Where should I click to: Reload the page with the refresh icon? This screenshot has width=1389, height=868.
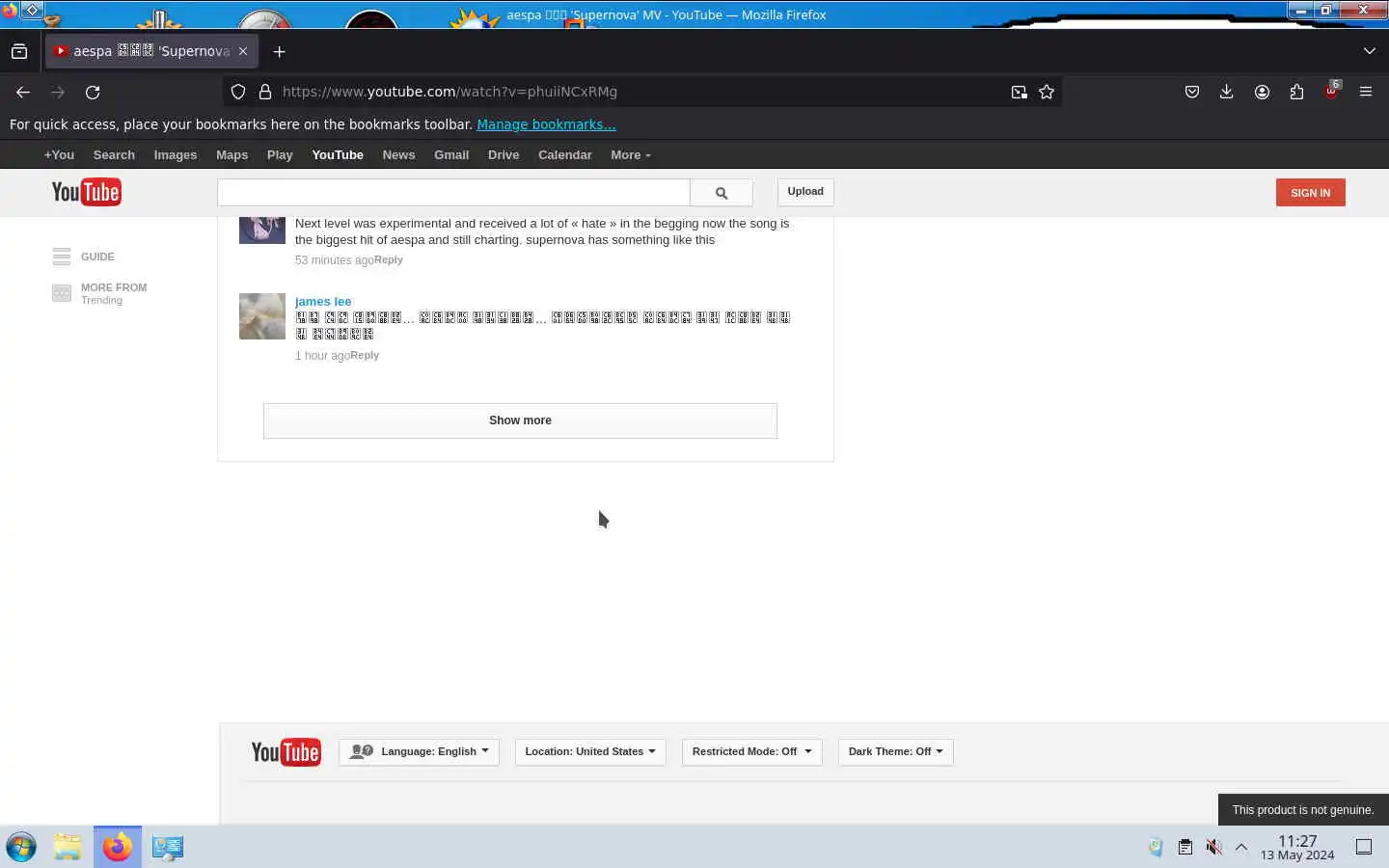tap(93, 93)
